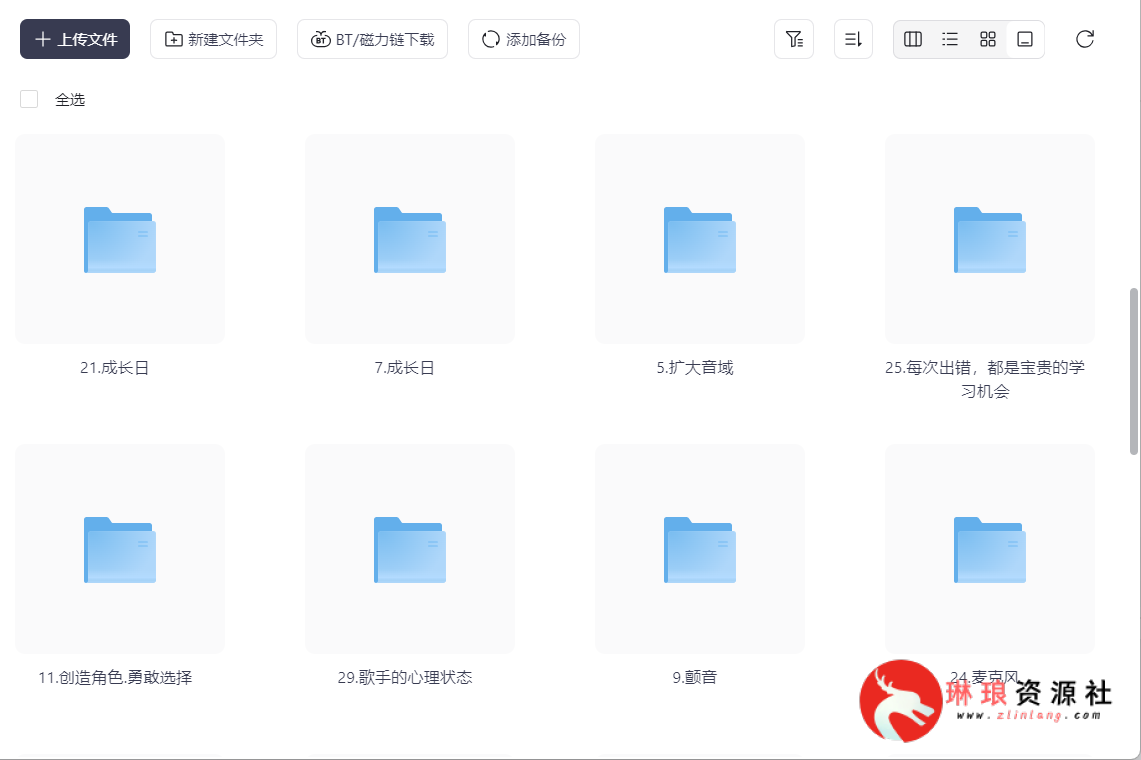Open folder icon of 11.创造角色.勇敢选择
This screenshot has height=760, width=1141.
120,550
